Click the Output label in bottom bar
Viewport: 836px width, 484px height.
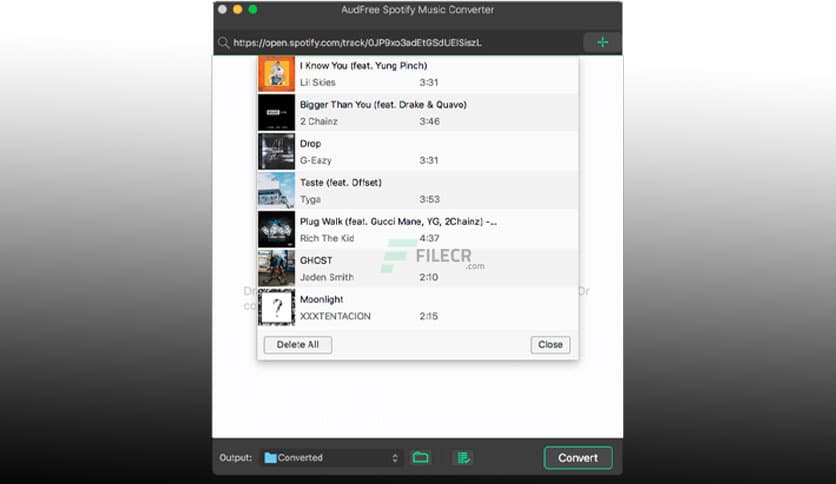(x=236, y=458)
